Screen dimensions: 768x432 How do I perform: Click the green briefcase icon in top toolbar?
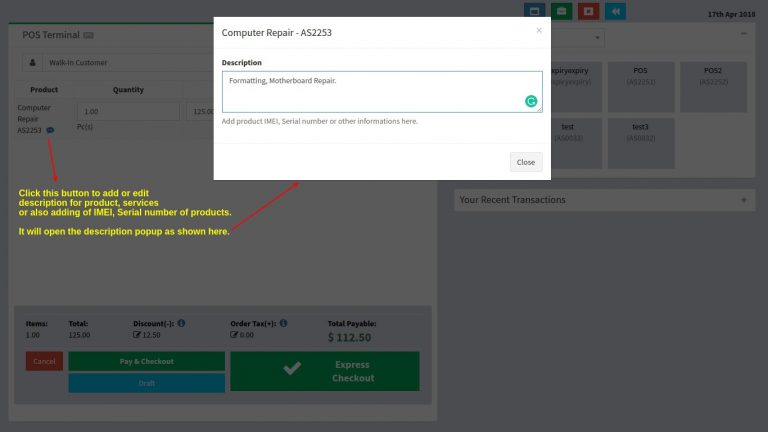562,11
